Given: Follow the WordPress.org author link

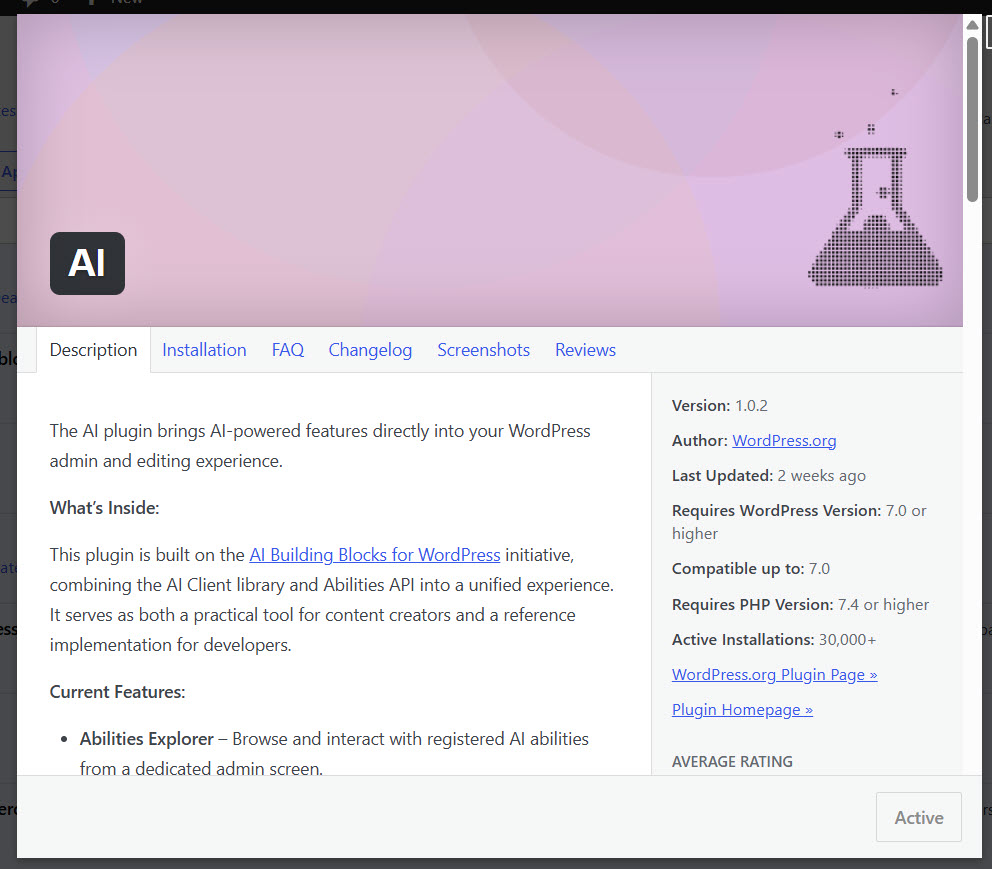Looking at the screenshot, I should click(x=784, y=441).
